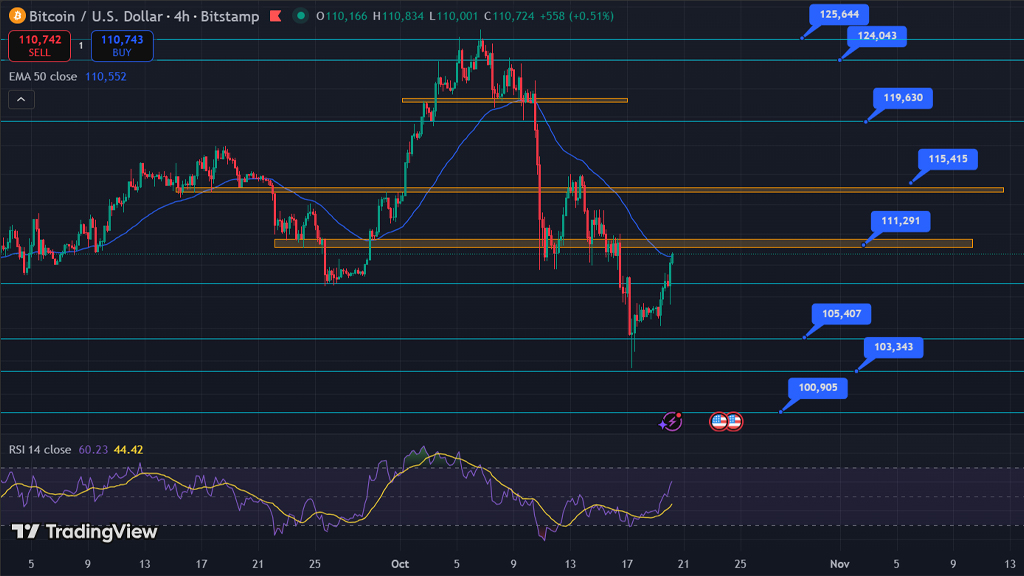Select the 119,630 price callout label

click(x=903, y=98)
